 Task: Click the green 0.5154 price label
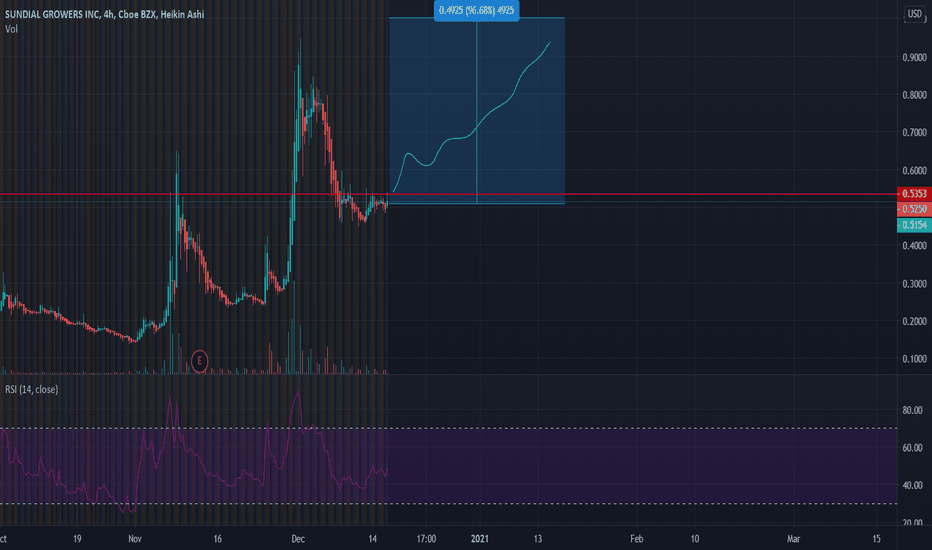tap(914, 225)
